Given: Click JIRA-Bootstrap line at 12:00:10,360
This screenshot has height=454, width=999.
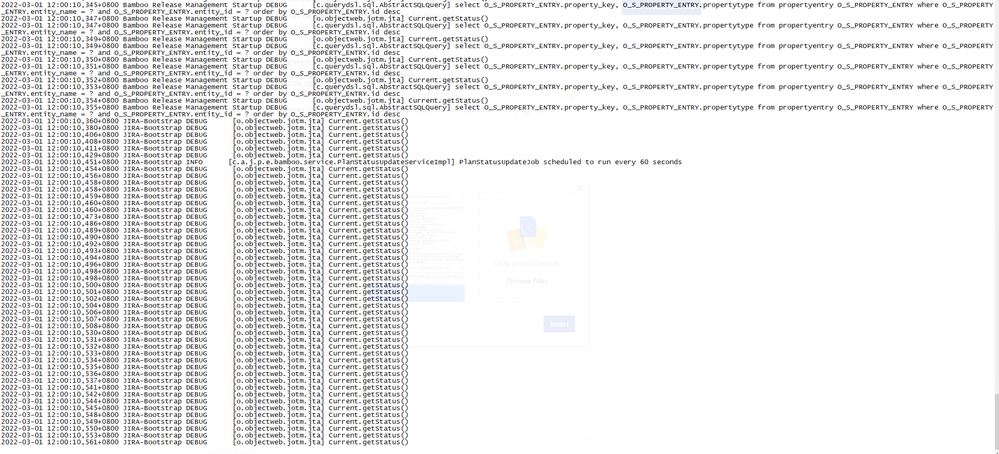Looking at the screenshot, I should click(204, 121).
